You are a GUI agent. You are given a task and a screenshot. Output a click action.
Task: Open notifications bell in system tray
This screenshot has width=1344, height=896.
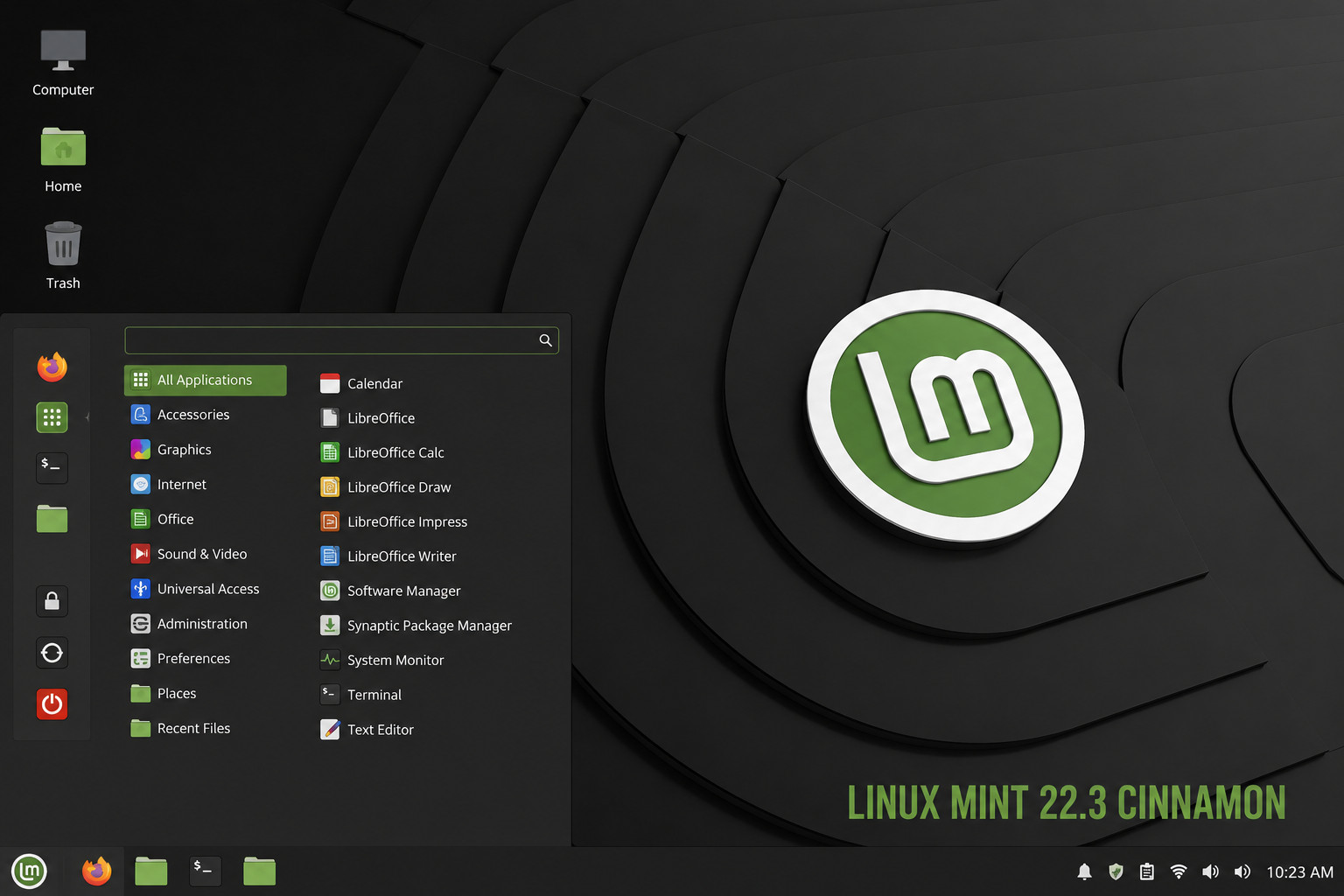click(1084, 871)
